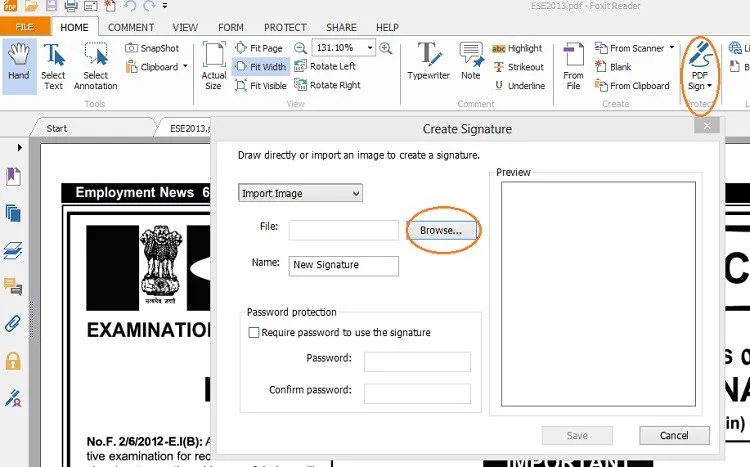
Task: Open the PDF Sign tool
Action: point(700,66)
